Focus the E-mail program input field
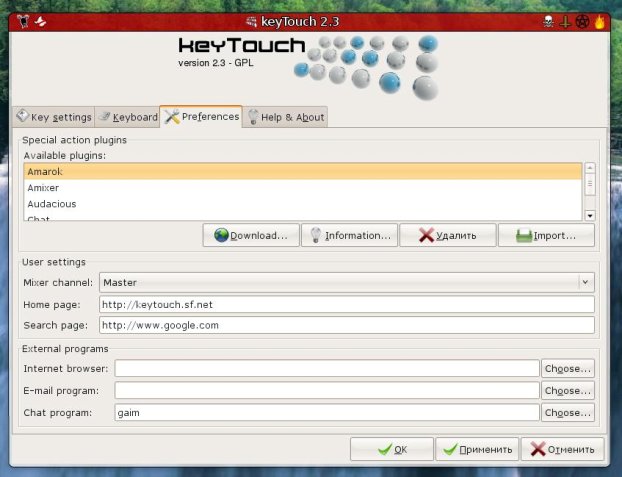The width and height of the screenshot is (622, 477). pyautogui.click(x=327, y=390)
